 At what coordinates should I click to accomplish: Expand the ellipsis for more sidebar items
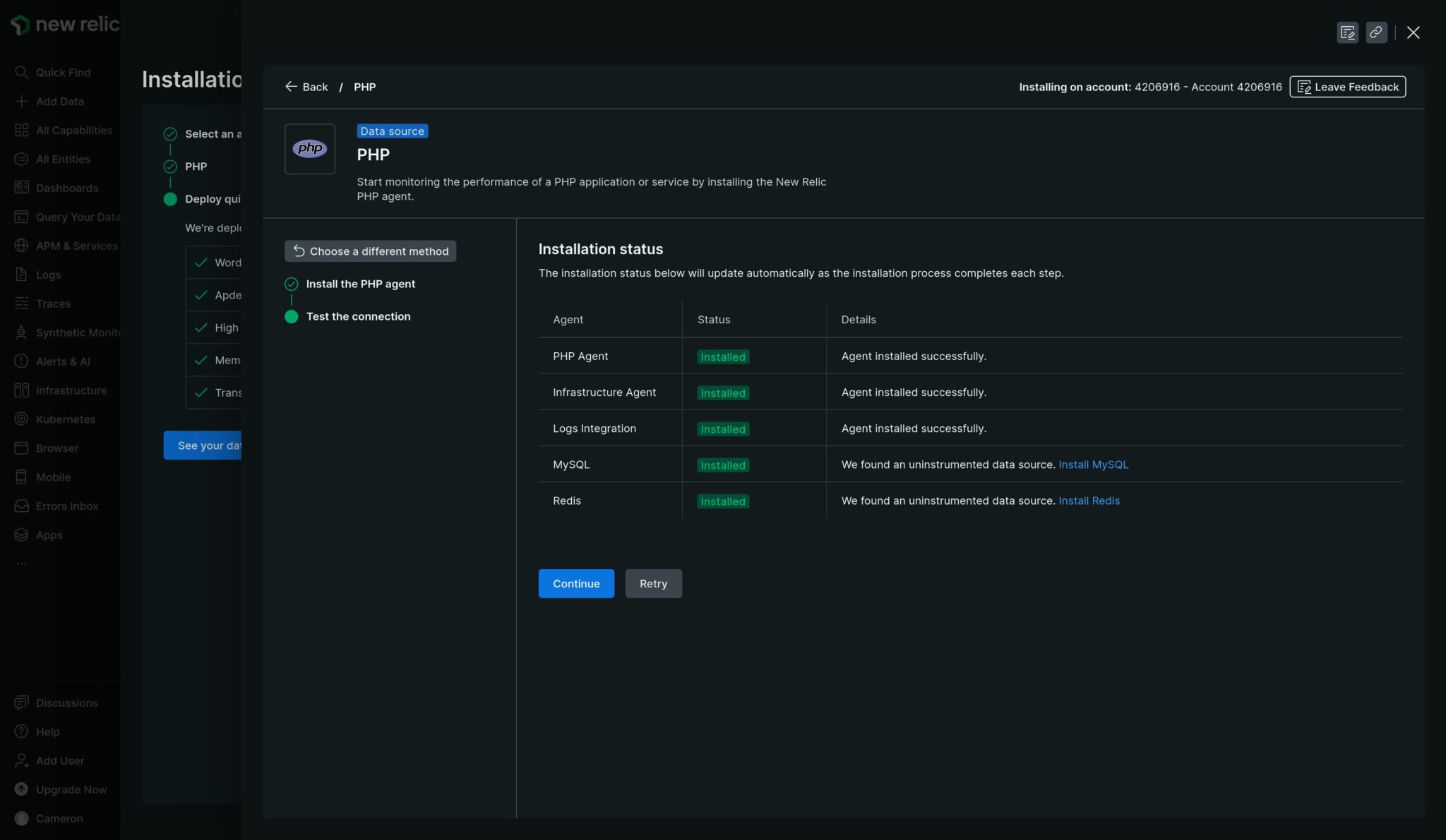point(22,563)
